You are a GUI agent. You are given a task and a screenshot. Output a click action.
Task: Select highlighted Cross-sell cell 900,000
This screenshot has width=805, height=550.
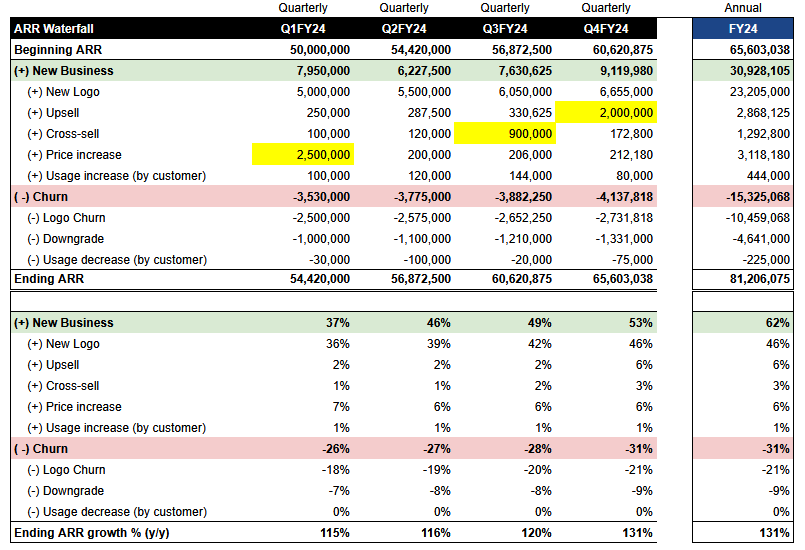point(505,134)
